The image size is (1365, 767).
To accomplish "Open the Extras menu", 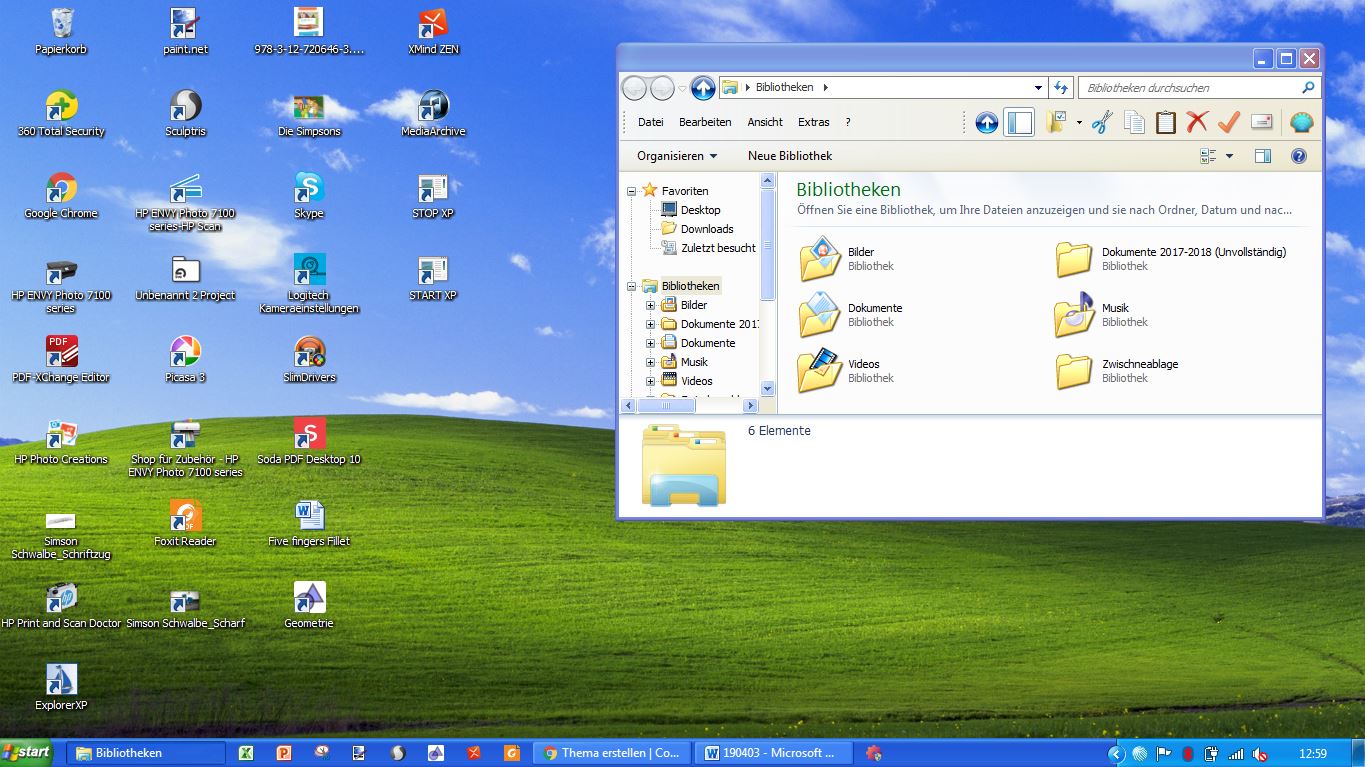I will pos(813,122).
